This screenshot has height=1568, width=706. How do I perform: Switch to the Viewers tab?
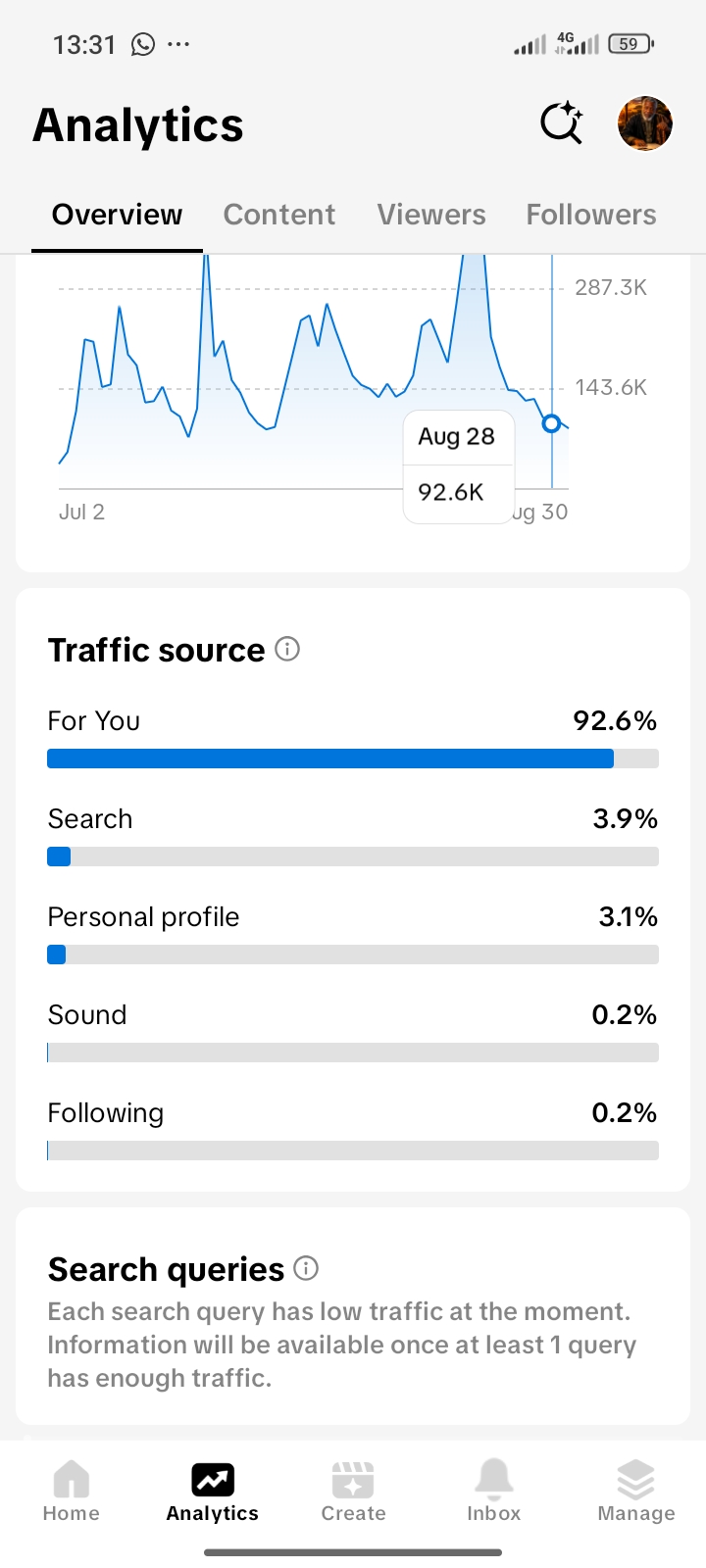tap(431, 215)
